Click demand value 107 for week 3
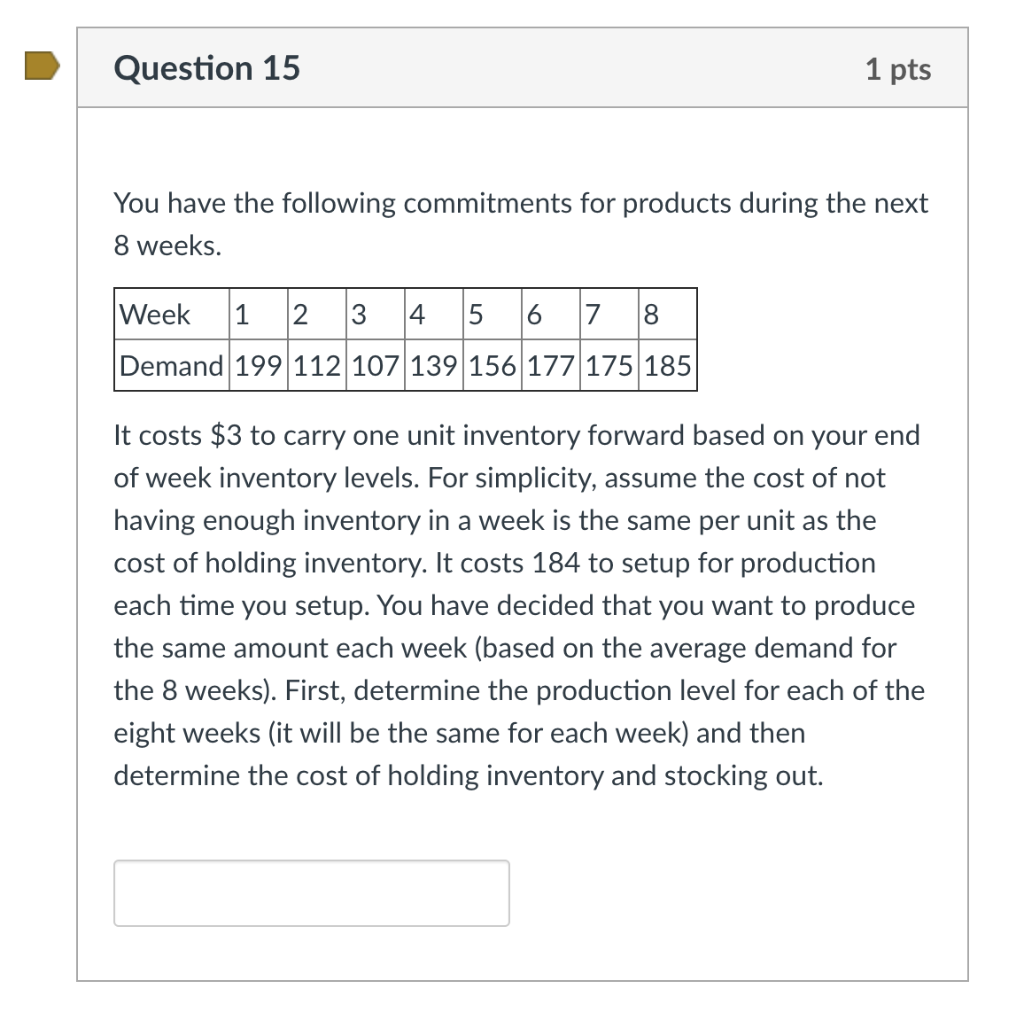The height and width of the screenshot is (1012, 1024). click(x=374, y=366)
